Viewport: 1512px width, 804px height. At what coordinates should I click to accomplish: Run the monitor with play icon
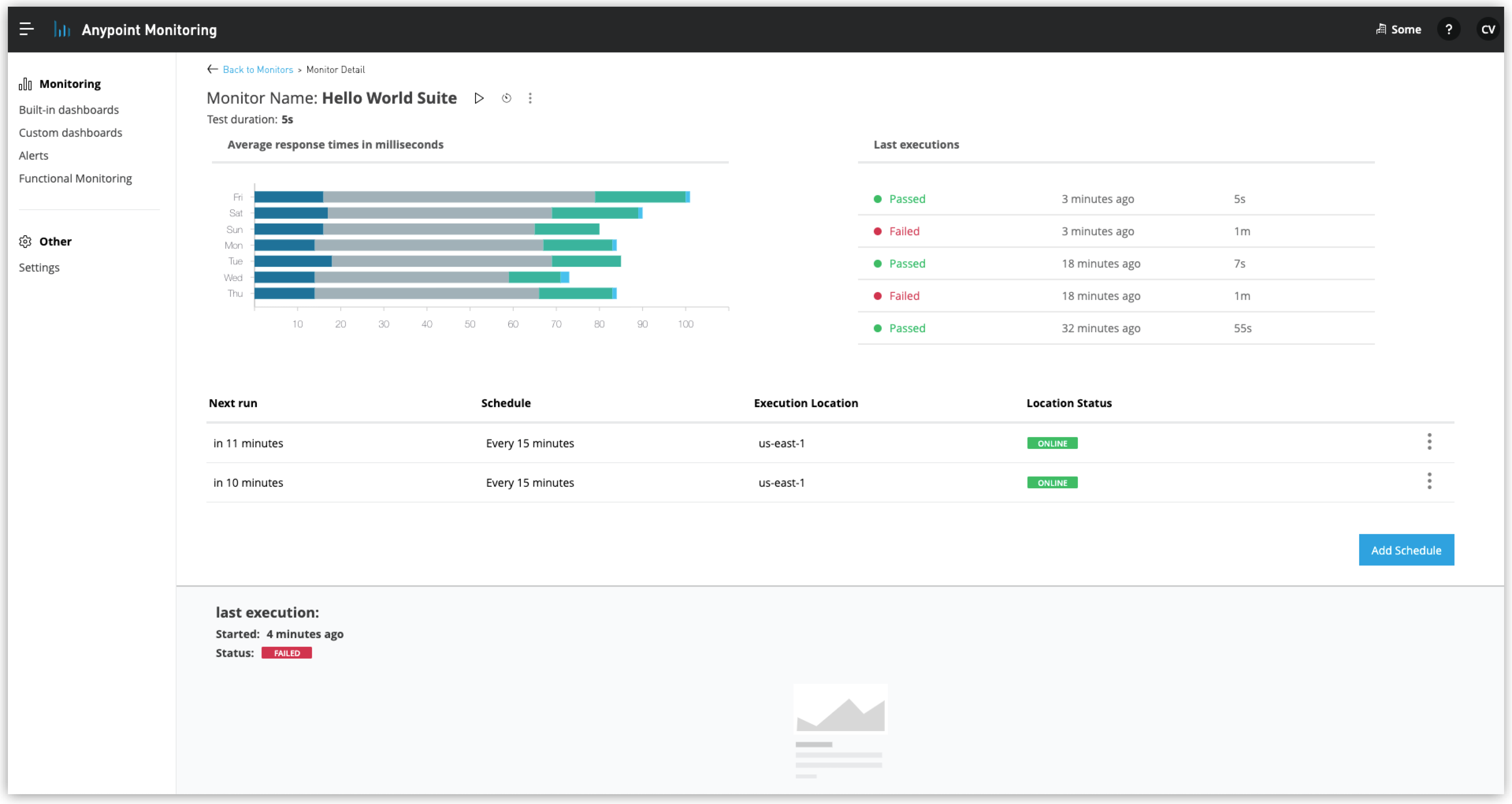[479, 98]
